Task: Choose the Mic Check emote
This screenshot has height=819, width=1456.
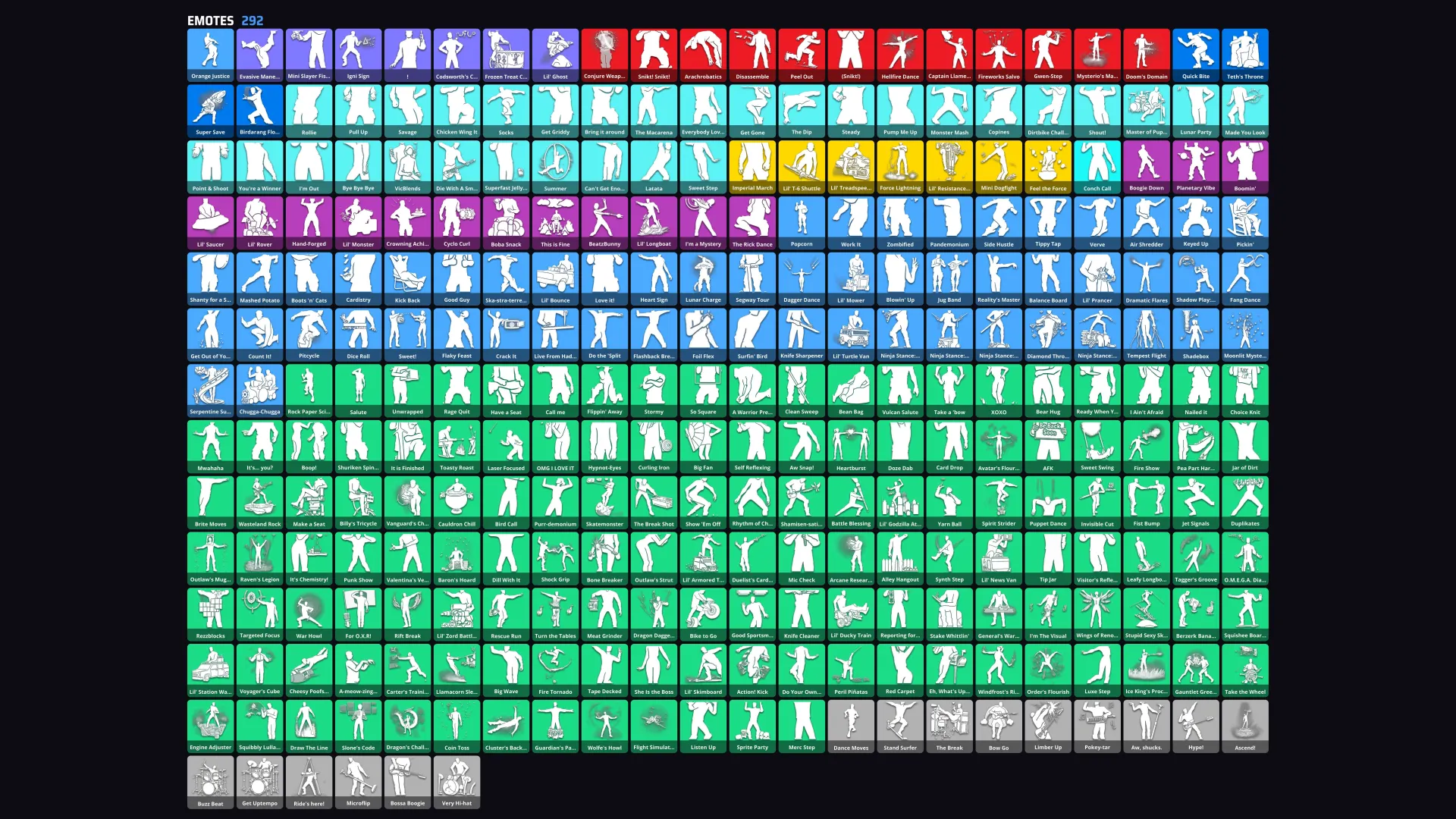Action: tap(802, 558)
